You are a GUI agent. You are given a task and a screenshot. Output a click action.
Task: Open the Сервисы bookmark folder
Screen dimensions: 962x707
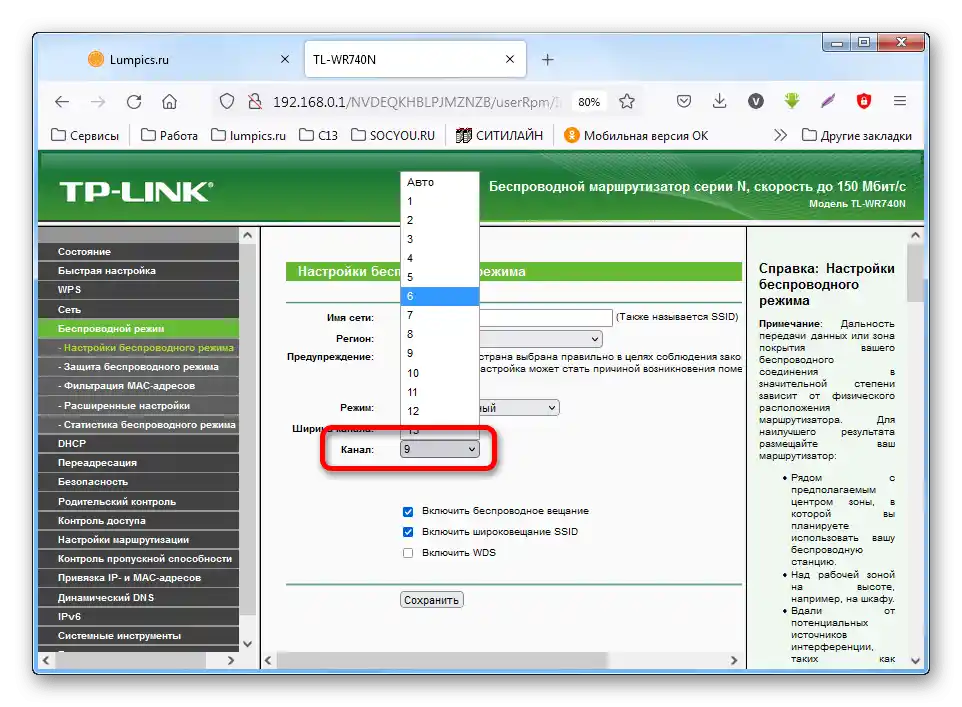(x=85, y=136)
